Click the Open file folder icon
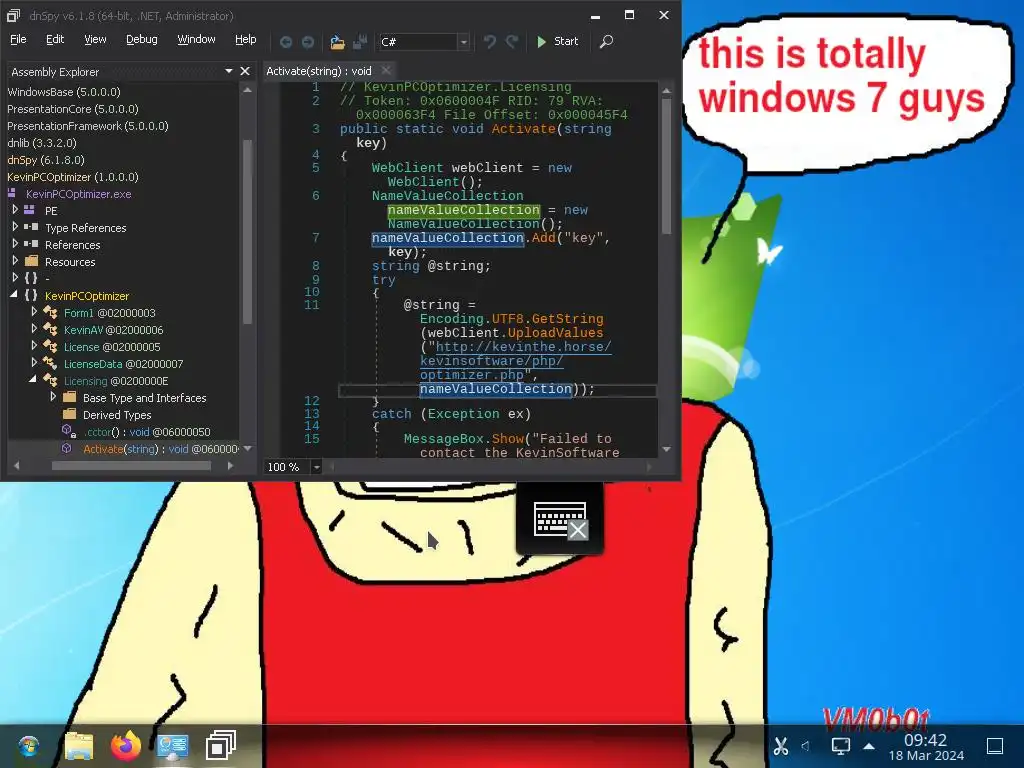The image size is (1024, 768). 337,42
